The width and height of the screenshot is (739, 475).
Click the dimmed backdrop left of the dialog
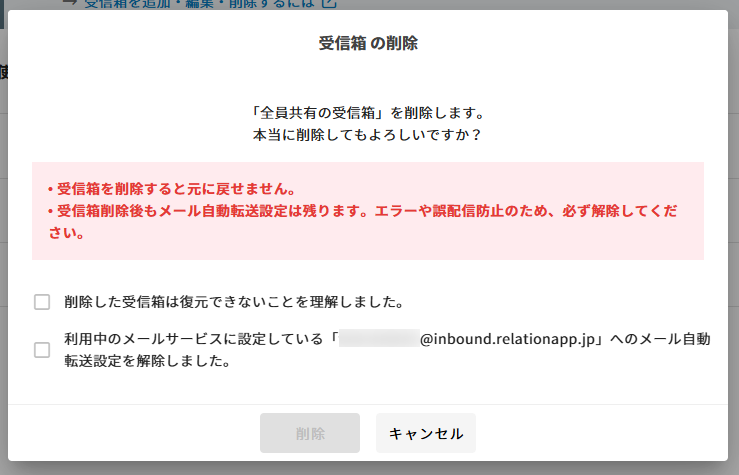[3, 250]
